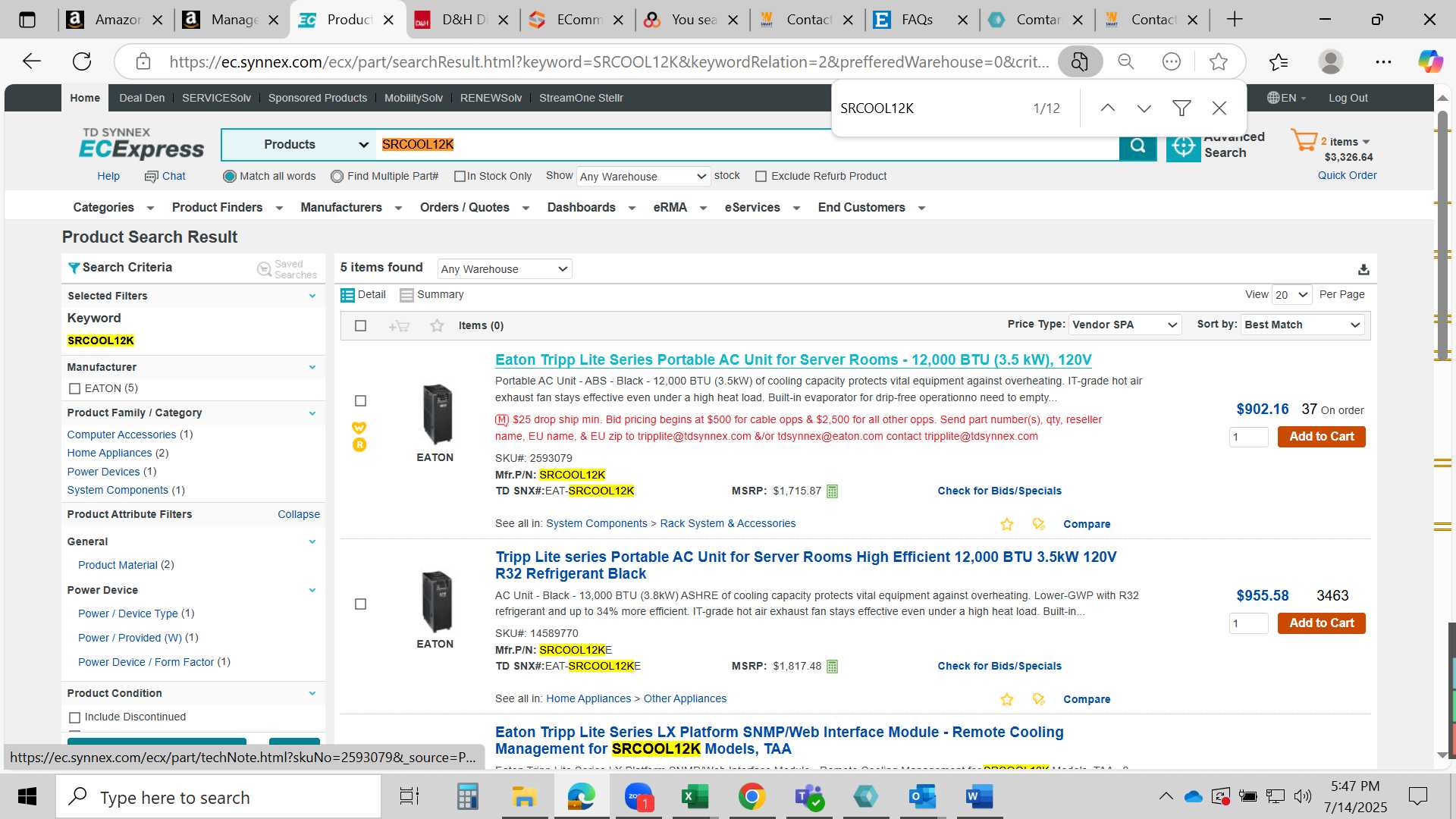Collapse Product Family / Category section
1456x819 pixels.
point(312,413)
